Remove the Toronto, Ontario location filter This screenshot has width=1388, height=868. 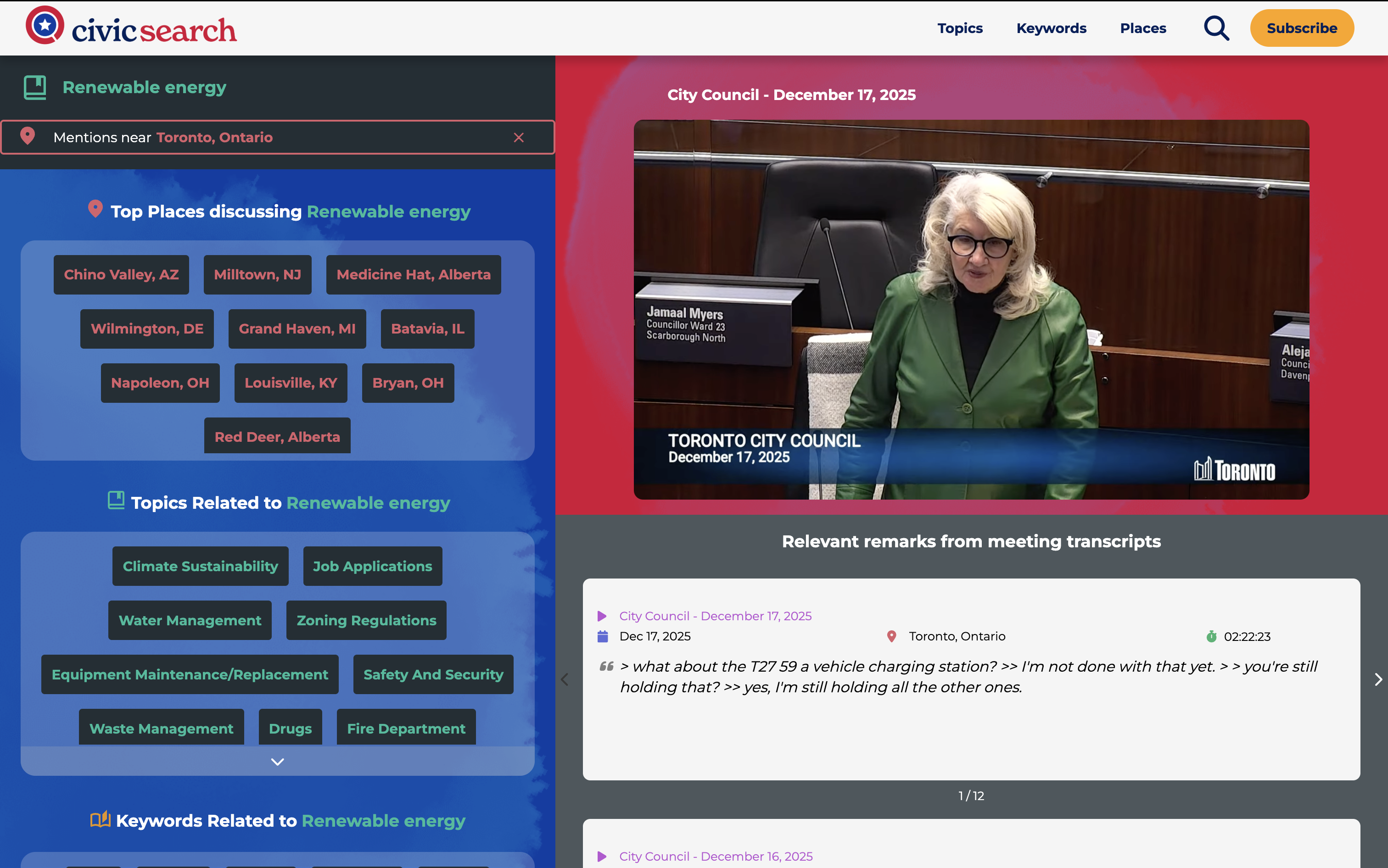click(519, 137)
